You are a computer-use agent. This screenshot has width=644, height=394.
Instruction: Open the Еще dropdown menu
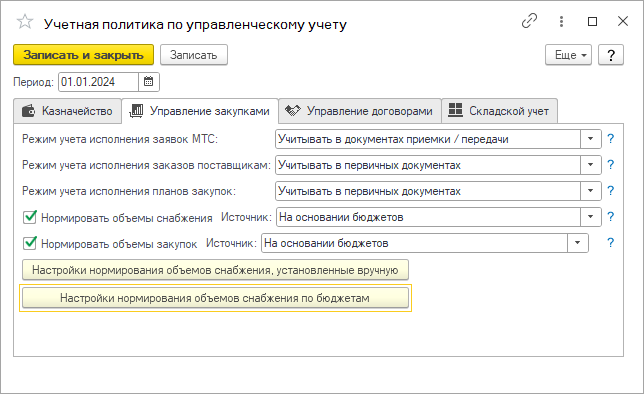[x=568, y=55]
